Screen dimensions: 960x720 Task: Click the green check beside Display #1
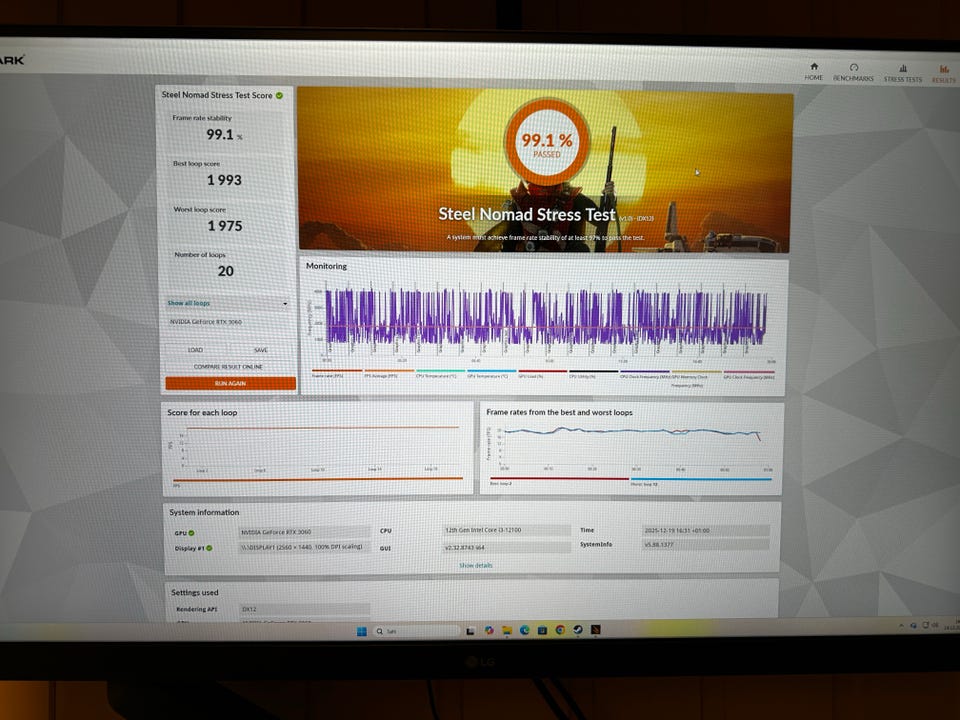(x=209, y=548)
